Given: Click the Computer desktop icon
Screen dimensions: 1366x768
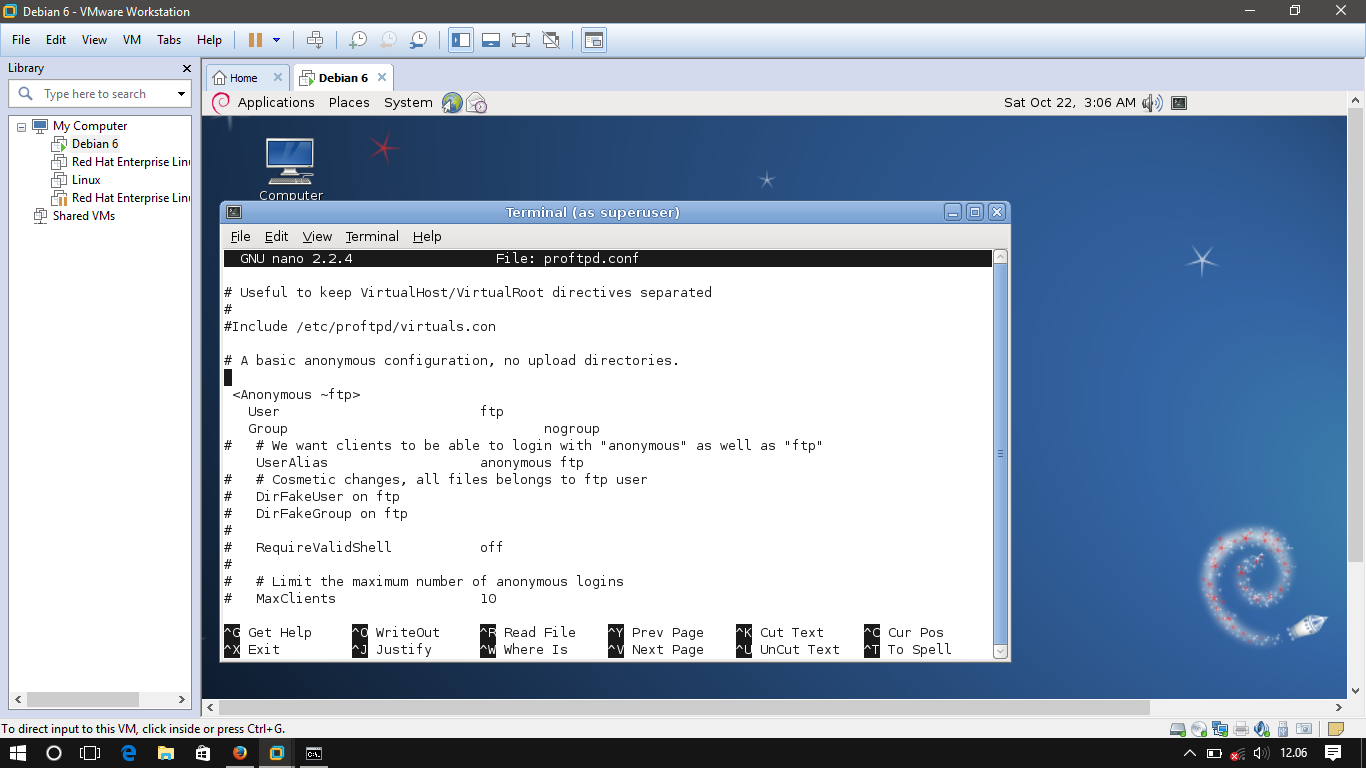Looking at the screenshot, I should click(x=290, y=169).
